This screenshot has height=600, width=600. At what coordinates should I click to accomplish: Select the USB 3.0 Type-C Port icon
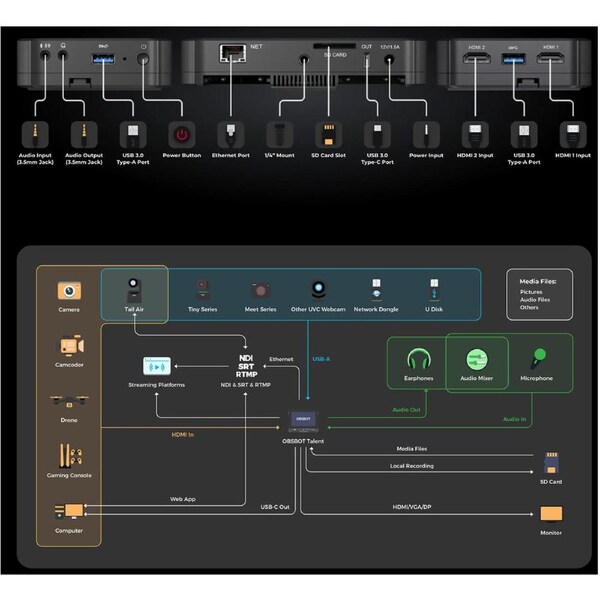377,135
